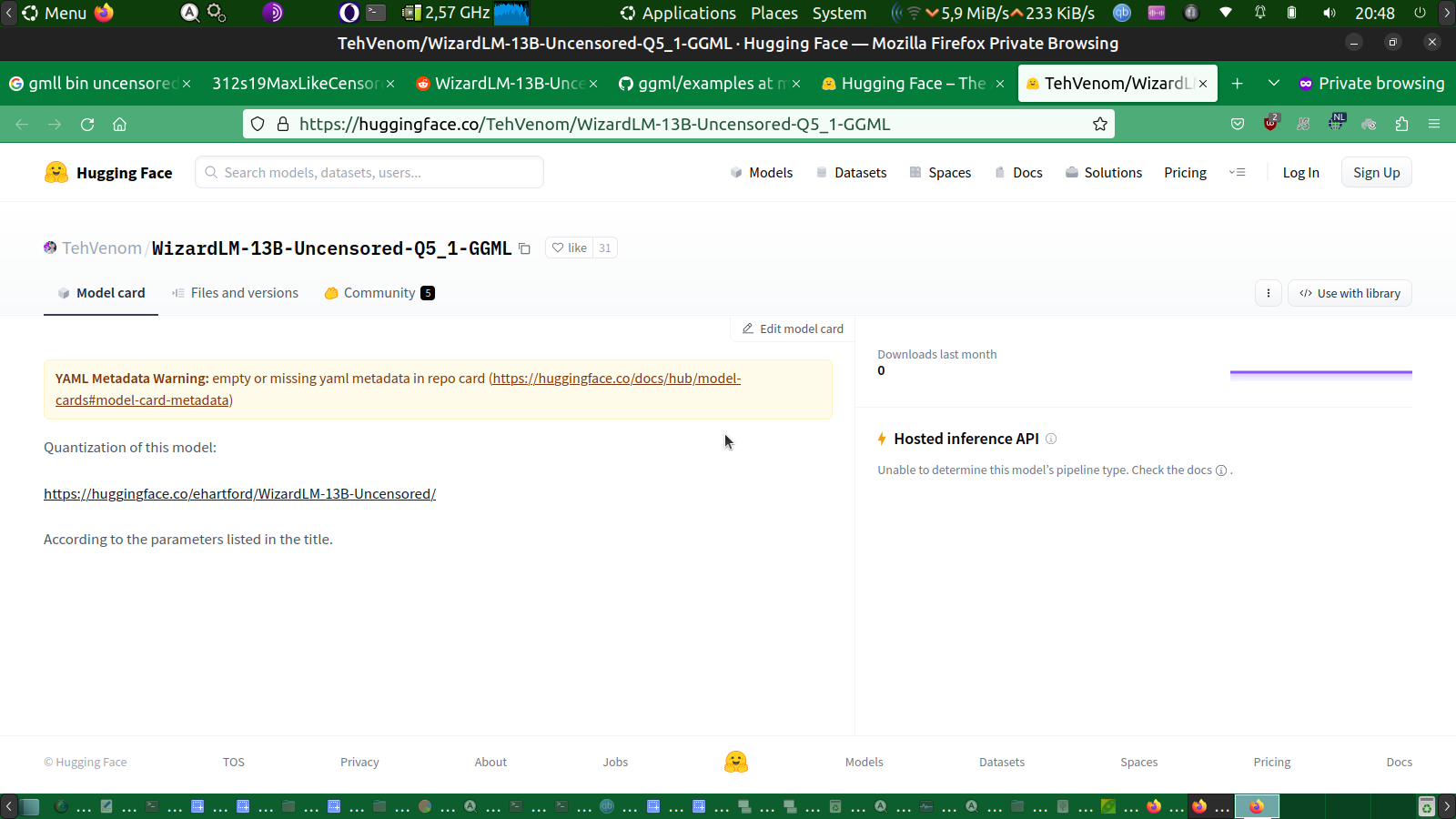This screenshot has width=1456, height=819.
Task: Click the footer Hugging Face emoji logo
Action: click(x=736, y=762)
